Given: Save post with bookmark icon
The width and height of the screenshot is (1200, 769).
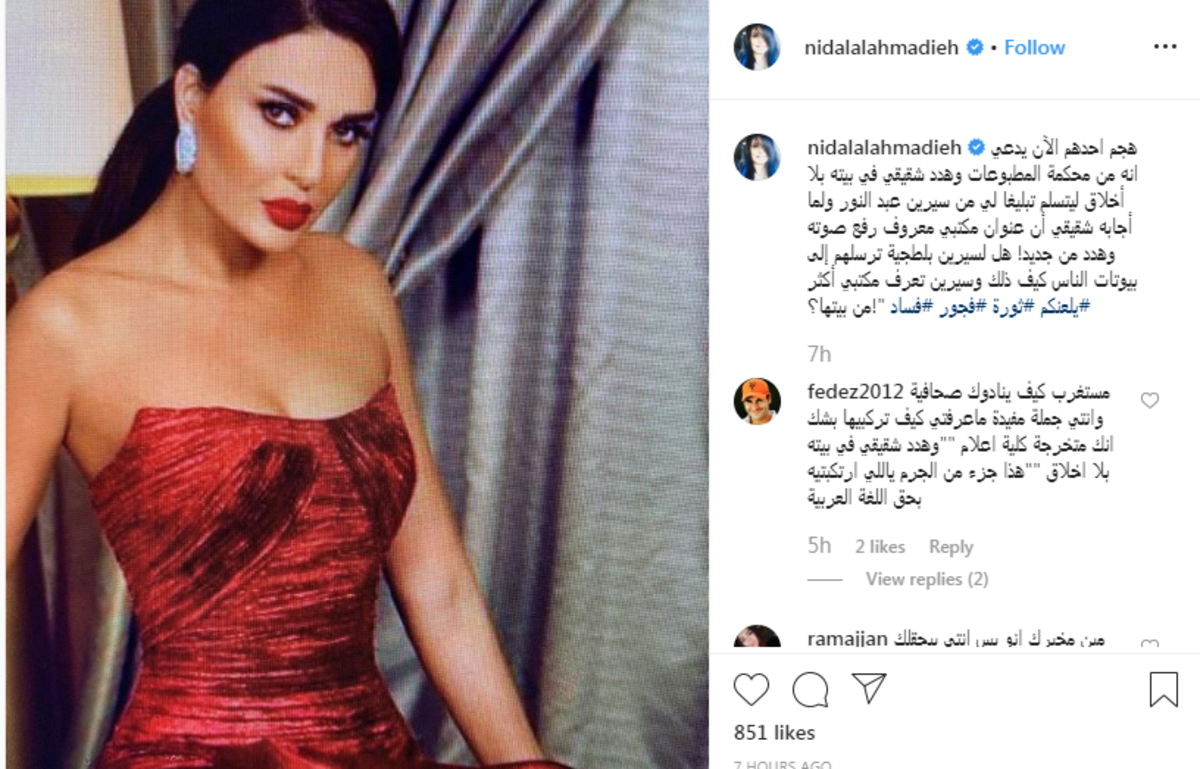Looking at the screenshot, I should pyautogui.click(x=1163, y=689).
